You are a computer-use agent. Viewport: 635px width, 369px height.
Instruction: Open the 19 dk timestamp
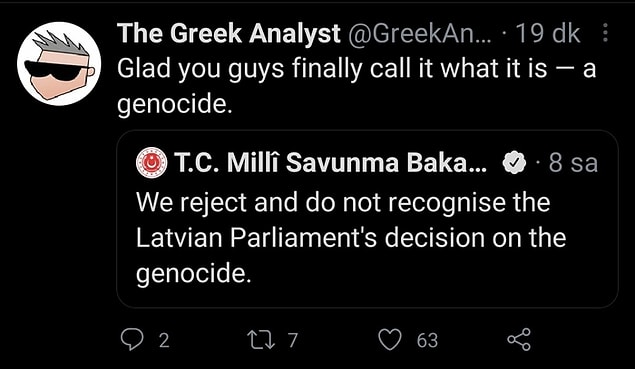click(x=548, y=33)
